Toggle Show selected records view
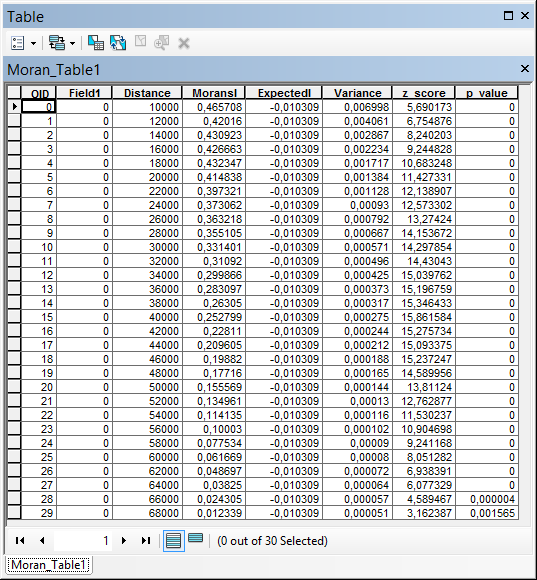This screenshot has height=580, width=537. point(196,538)
